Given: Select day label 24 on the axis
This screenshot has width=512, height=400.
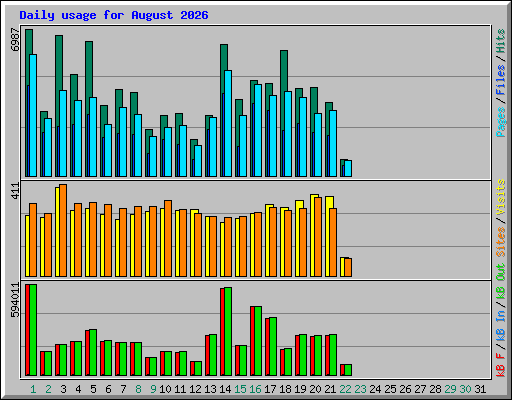Looking at the screenshot, I should tap(375, 389).
